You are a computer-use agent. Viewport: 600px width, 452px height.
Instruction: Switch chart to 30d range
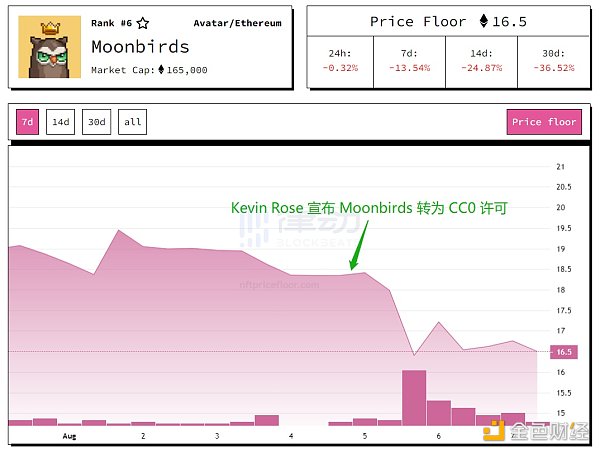96,122
